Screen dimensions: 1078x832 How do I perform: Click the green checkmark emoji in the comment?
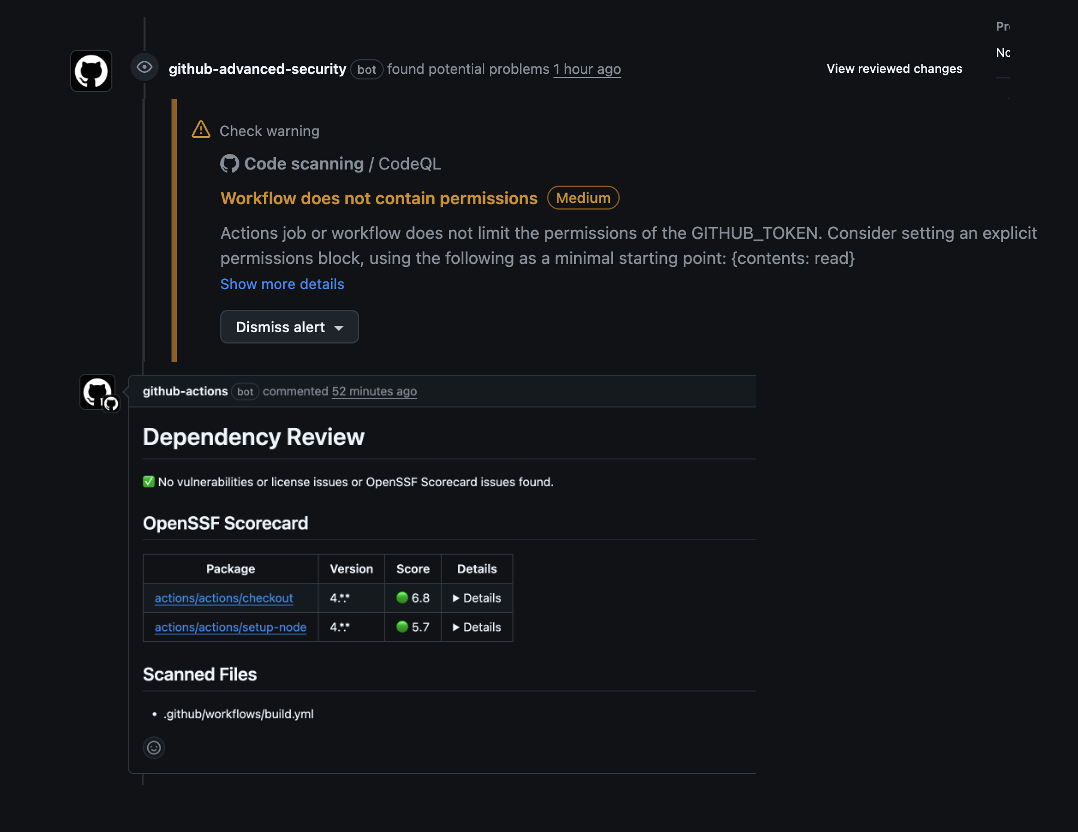pyautogui.click(x=150, y=482)
